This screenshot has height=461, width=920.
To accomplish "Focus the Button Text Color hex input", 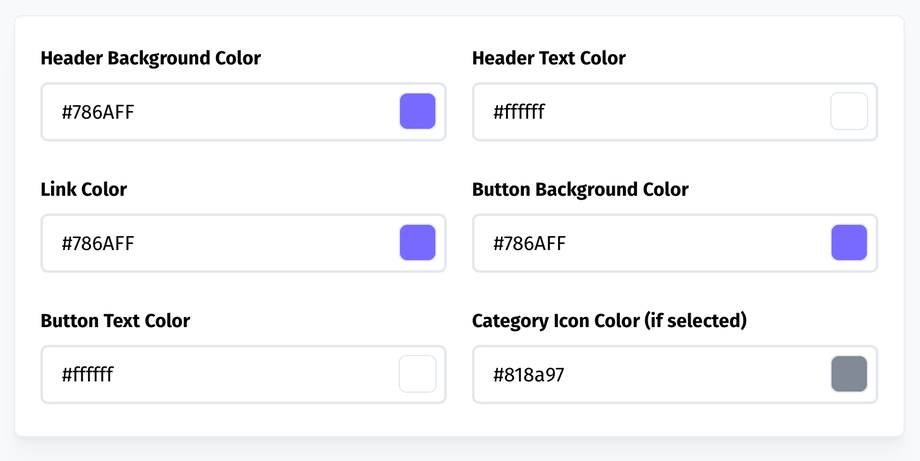I will [220, 375].
